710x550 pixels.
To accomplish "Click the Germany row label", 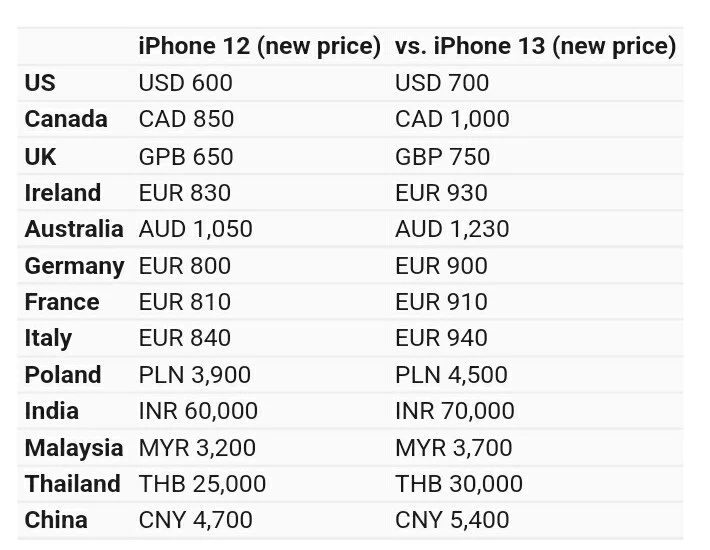I will point(74,266).
